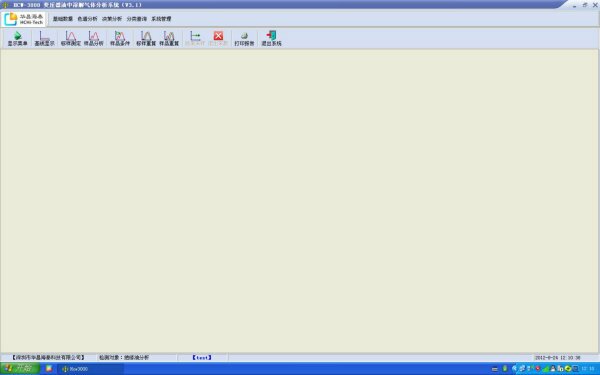Start 标样测定 standard sample measurement
This screenshot has height=375, width=600.
click(71, 39)
